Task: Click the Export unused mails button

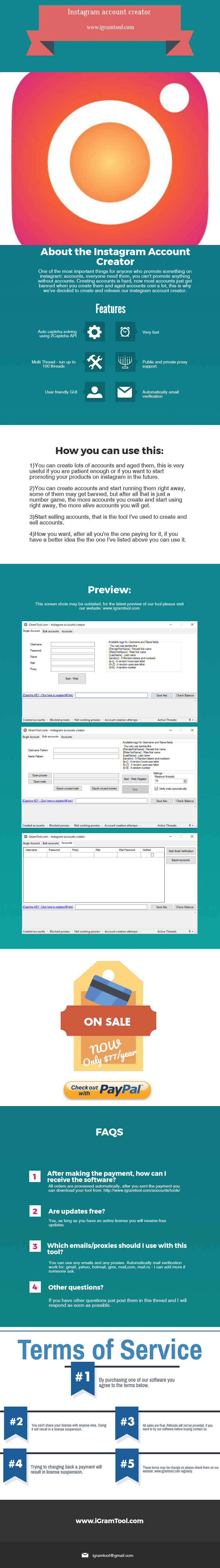Action: [x=68, y=788]
